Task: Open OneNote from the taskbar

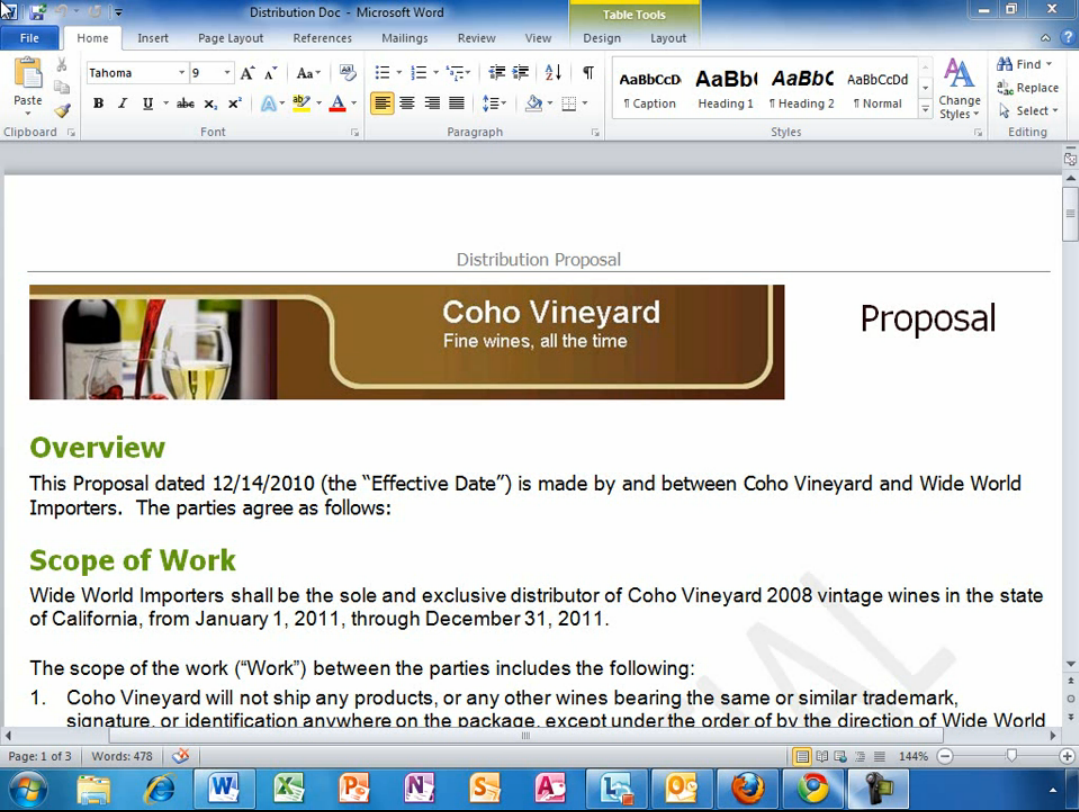Action: [x=420, y=789]
